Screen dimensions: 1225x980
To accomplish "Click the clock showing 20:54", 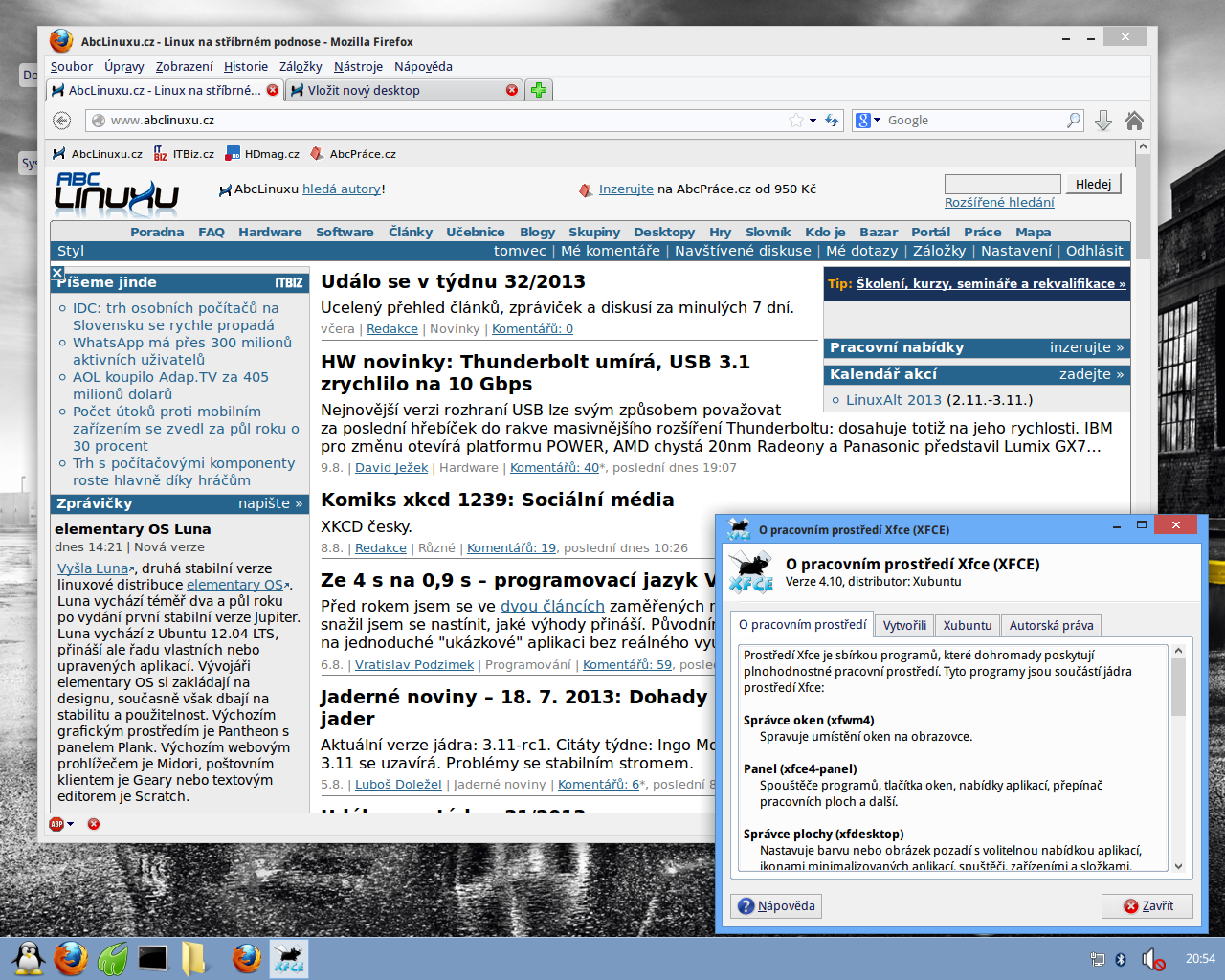I will (x=1200, y=959).
